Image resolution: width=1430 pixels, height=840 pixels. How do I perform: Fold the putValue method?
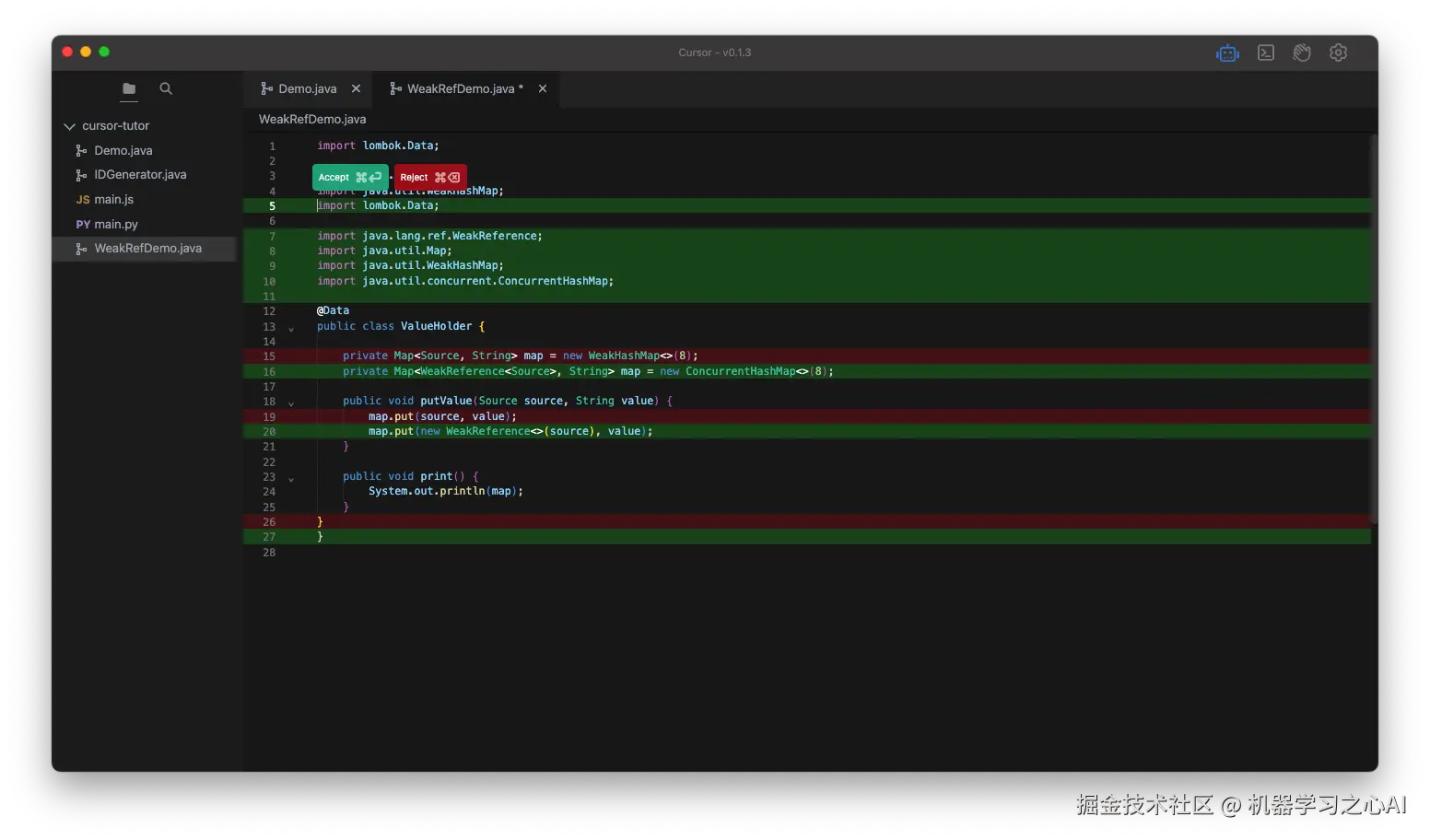[x=292, y=402]
